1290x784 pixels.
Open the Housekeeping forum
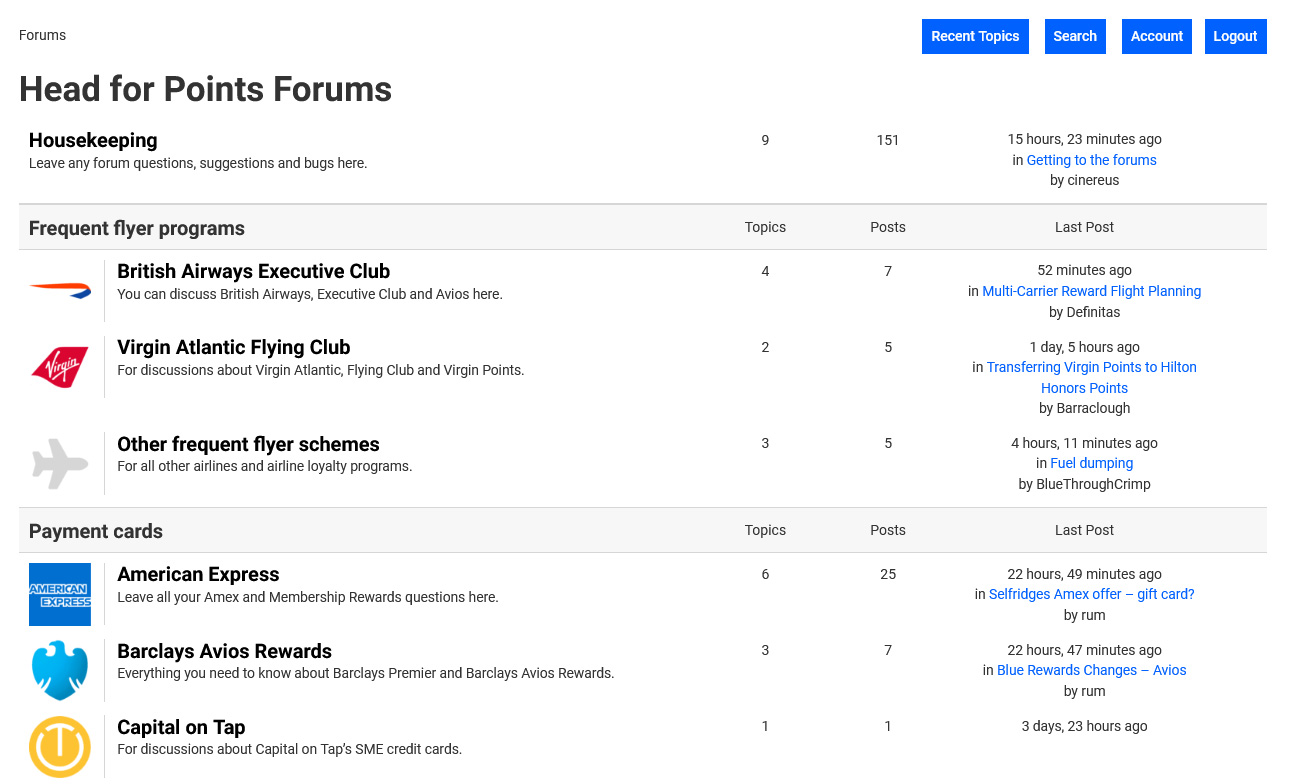tap(93, 140)
